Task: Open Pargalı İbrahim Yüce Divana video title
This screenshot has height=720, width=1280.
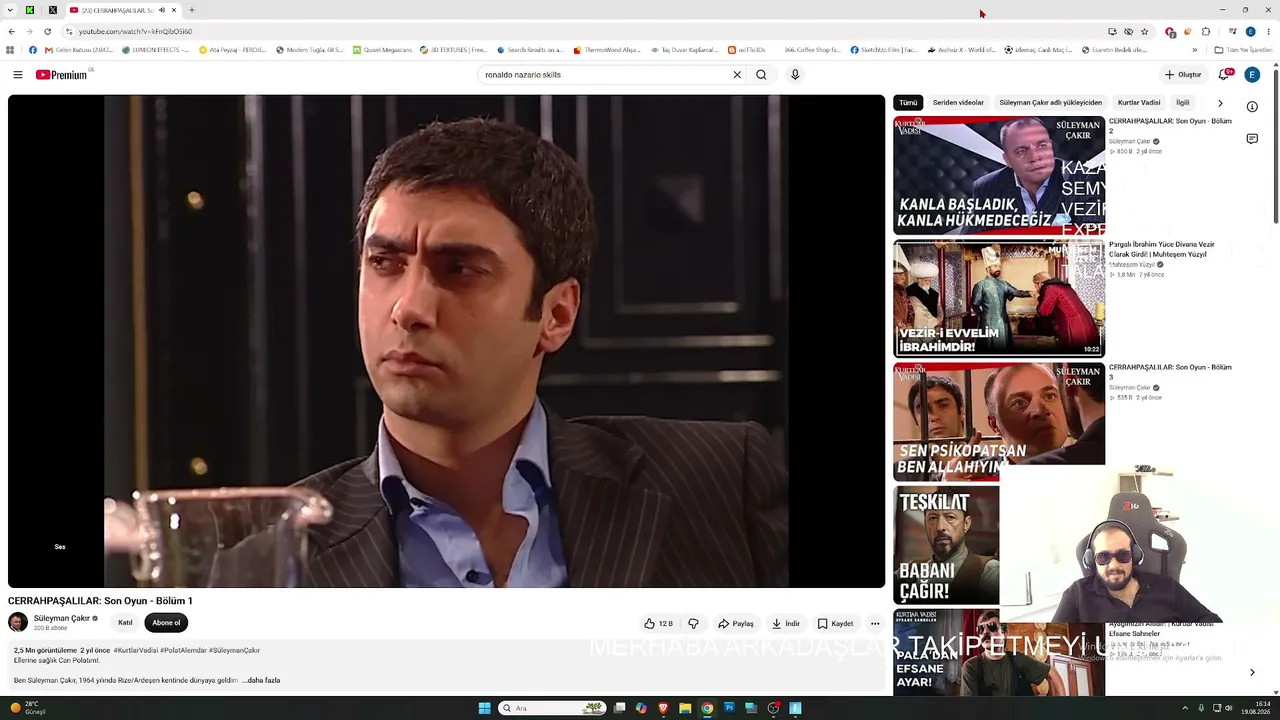Action: tap(1162, 249)
